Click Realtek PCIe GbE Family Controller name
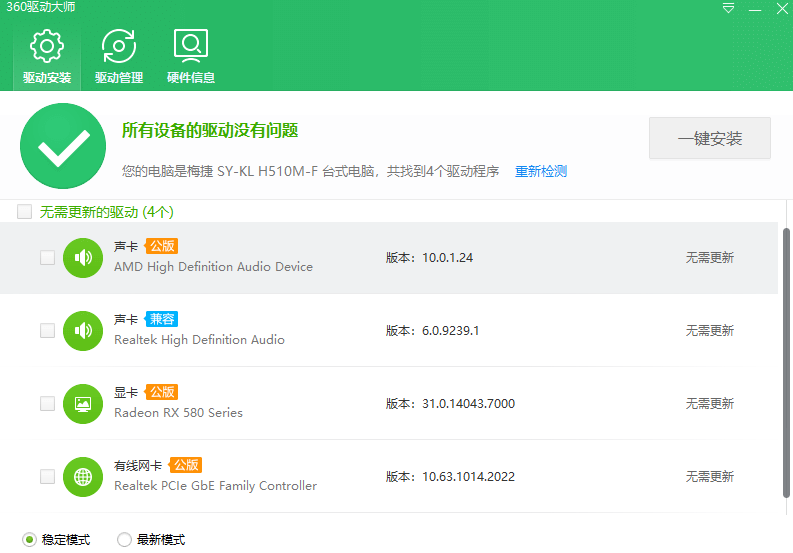The width and height of the screenshot is (793, 553). point(215,486)
